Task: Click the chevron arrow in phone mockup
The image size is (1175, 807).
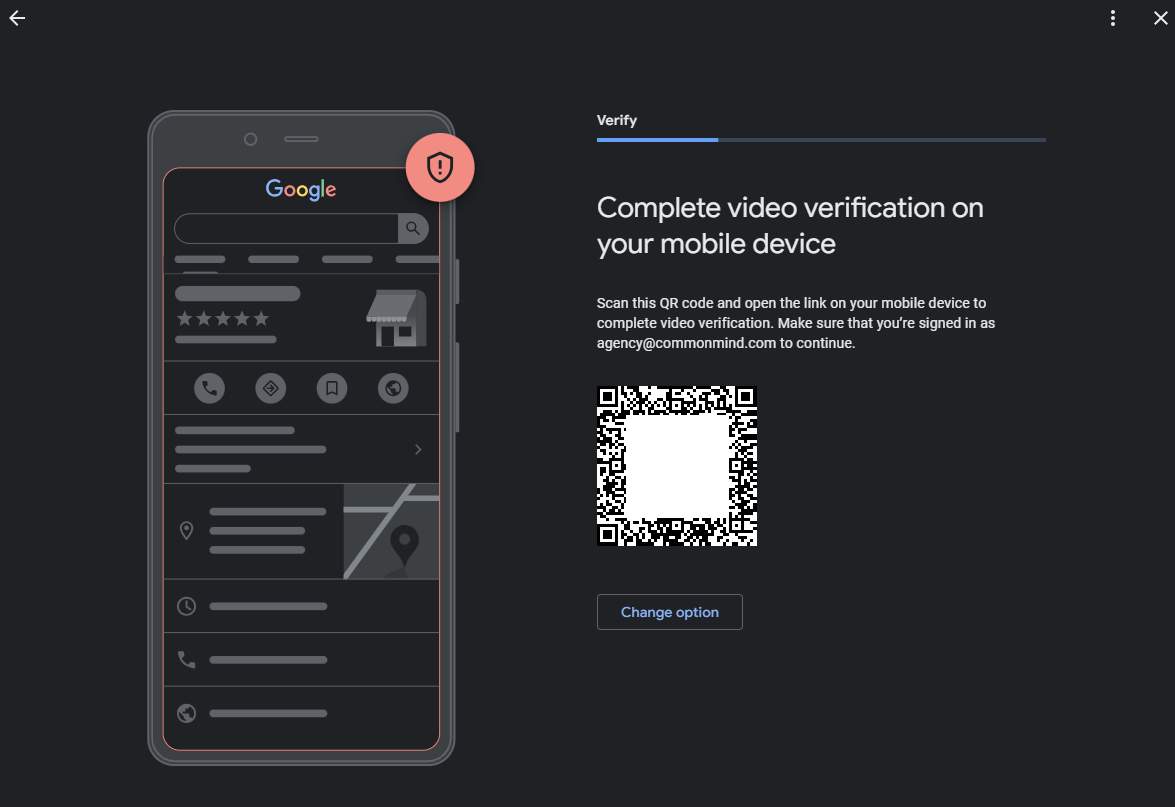Action: click(418, 450)
